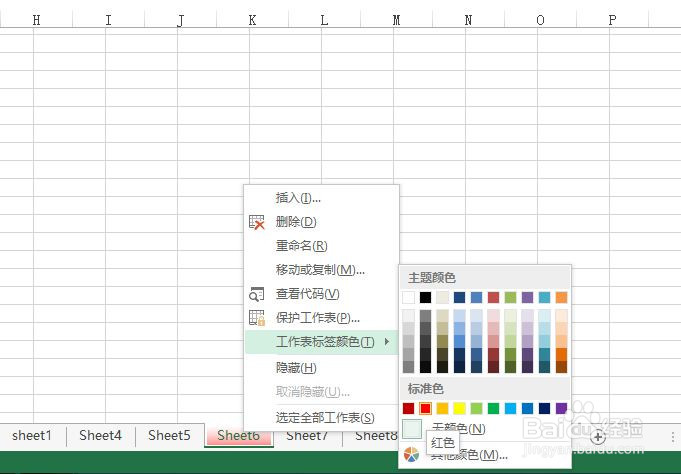Switch to the sheet1 tab
This screenshot has height=474, width=681.
[x=32, y=435]
